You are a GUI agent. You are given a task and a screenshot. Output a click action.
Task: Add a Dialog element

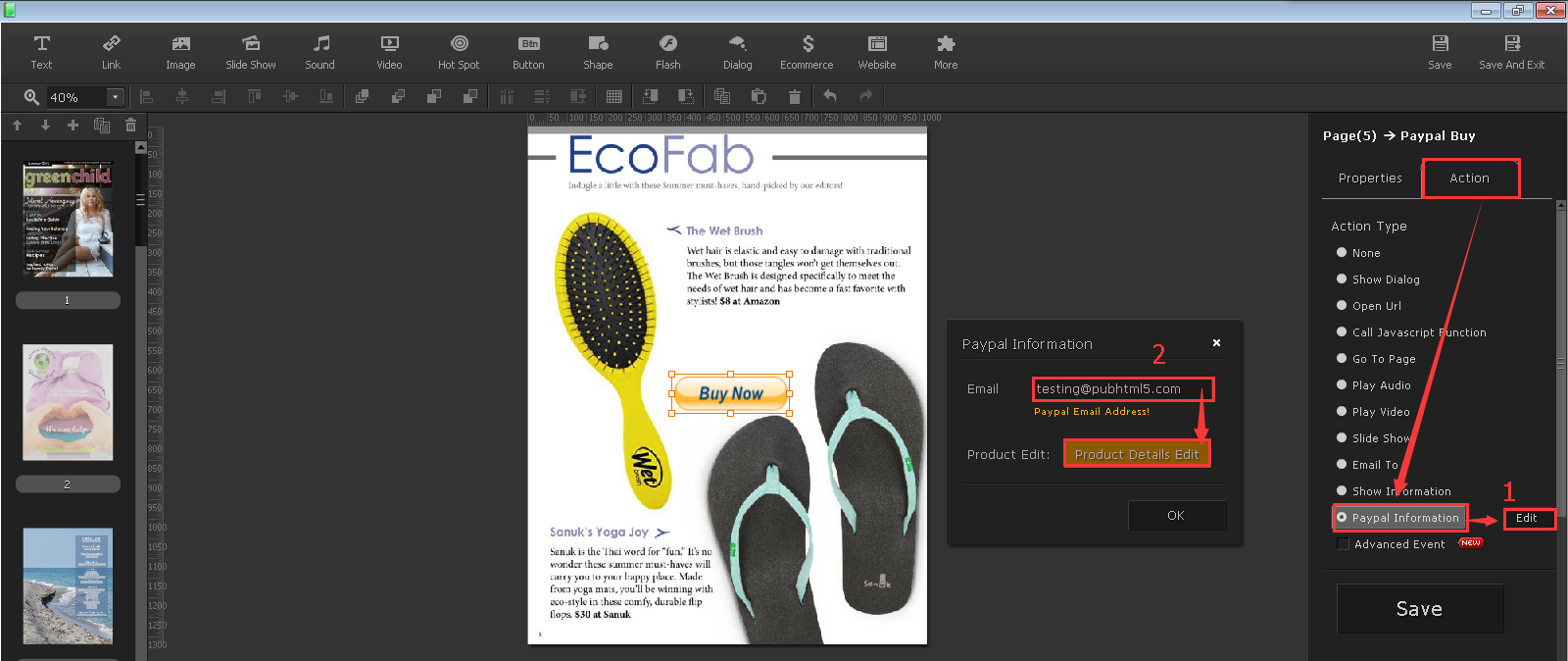pyautogui.click(x=738, y=52)
